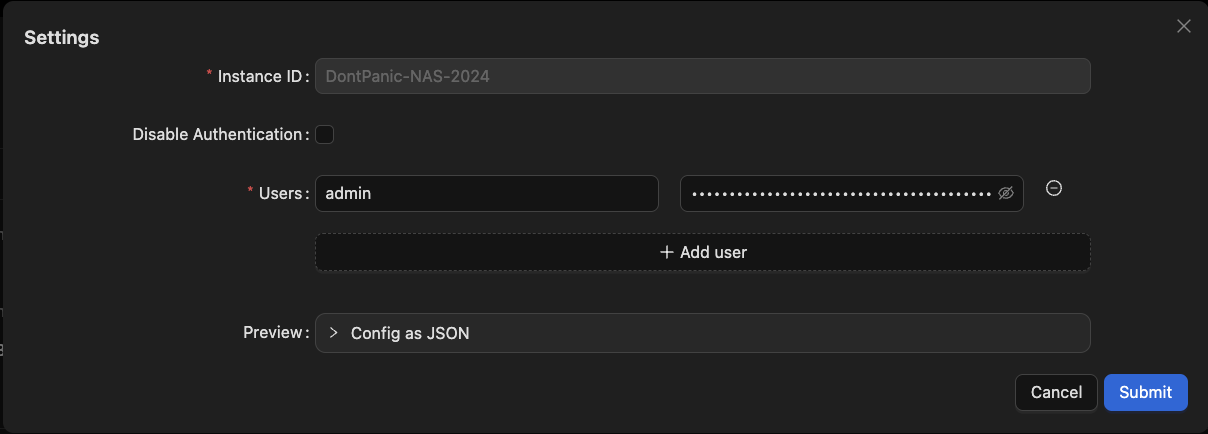This screenshot has width=1208, height=434.
Task: Click the red asterisk beside Instance ID
Action: [210, 75]
